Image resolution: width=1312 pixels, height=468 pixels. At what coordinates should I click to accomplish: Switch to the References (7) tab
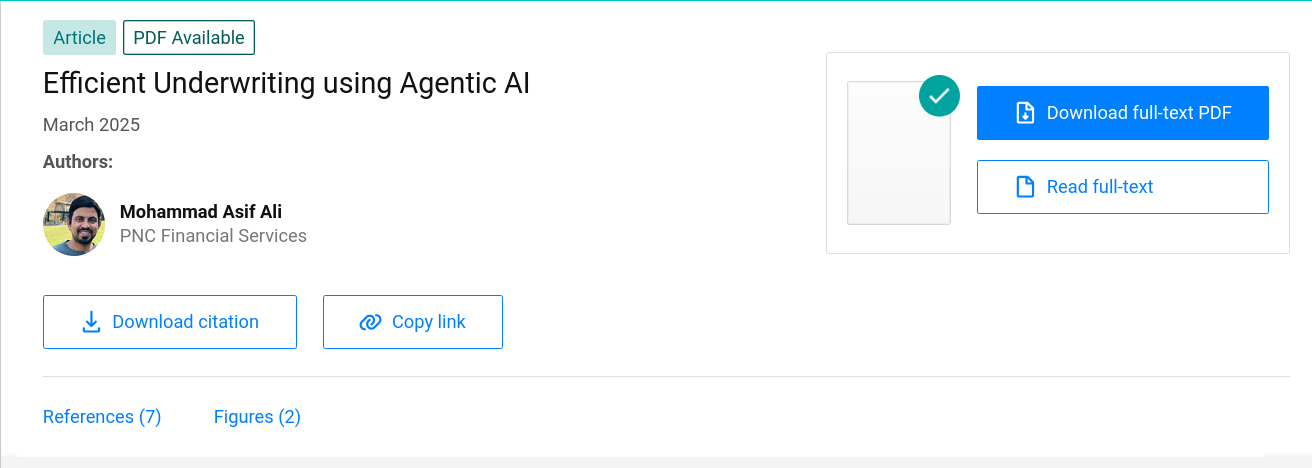point(102,417)
